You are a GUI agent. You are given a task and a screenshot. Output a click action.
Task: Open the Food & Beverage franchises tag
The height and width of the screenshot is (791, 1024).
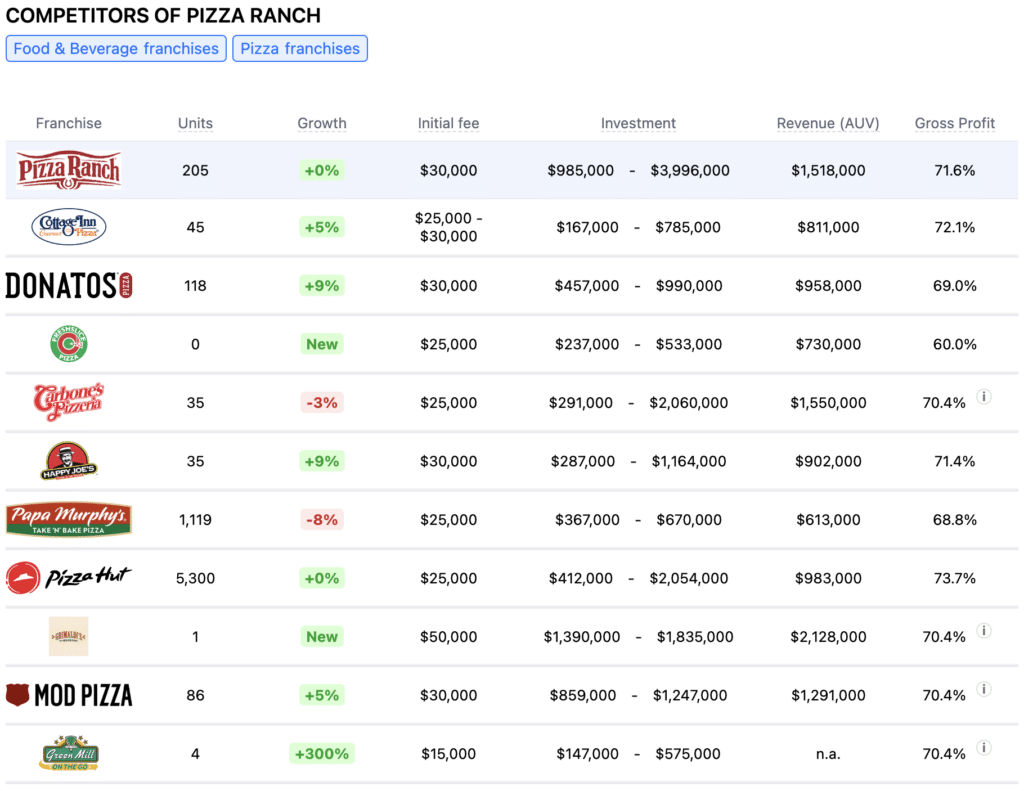[116, 49]
